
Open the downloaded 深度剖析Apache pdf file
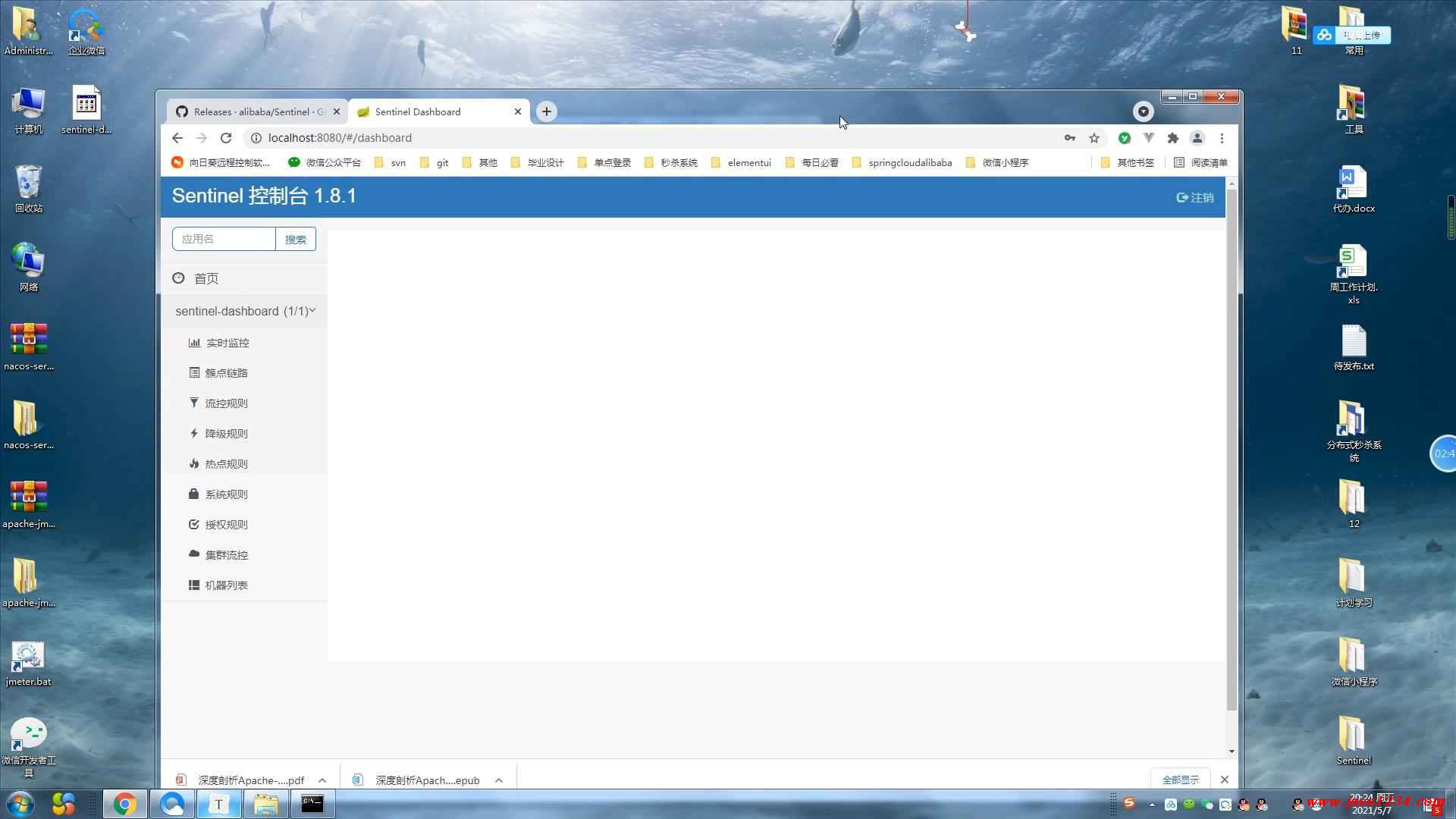pos(240,780)
